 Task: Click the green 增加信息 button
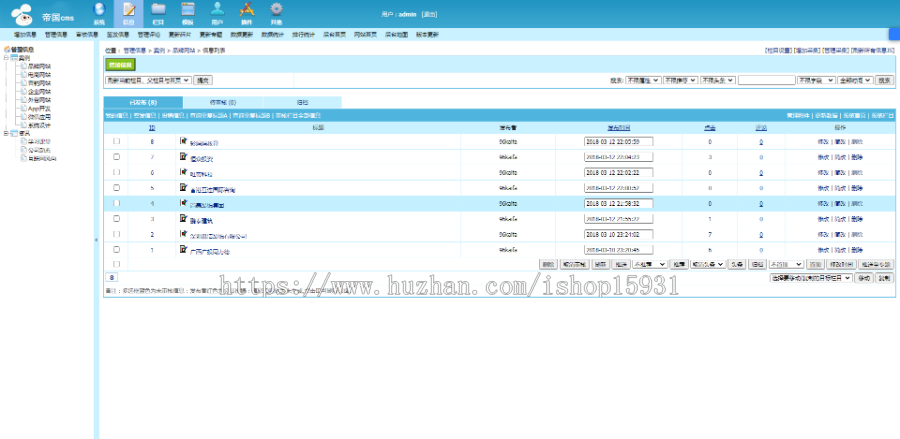click(x=121, y=65)
